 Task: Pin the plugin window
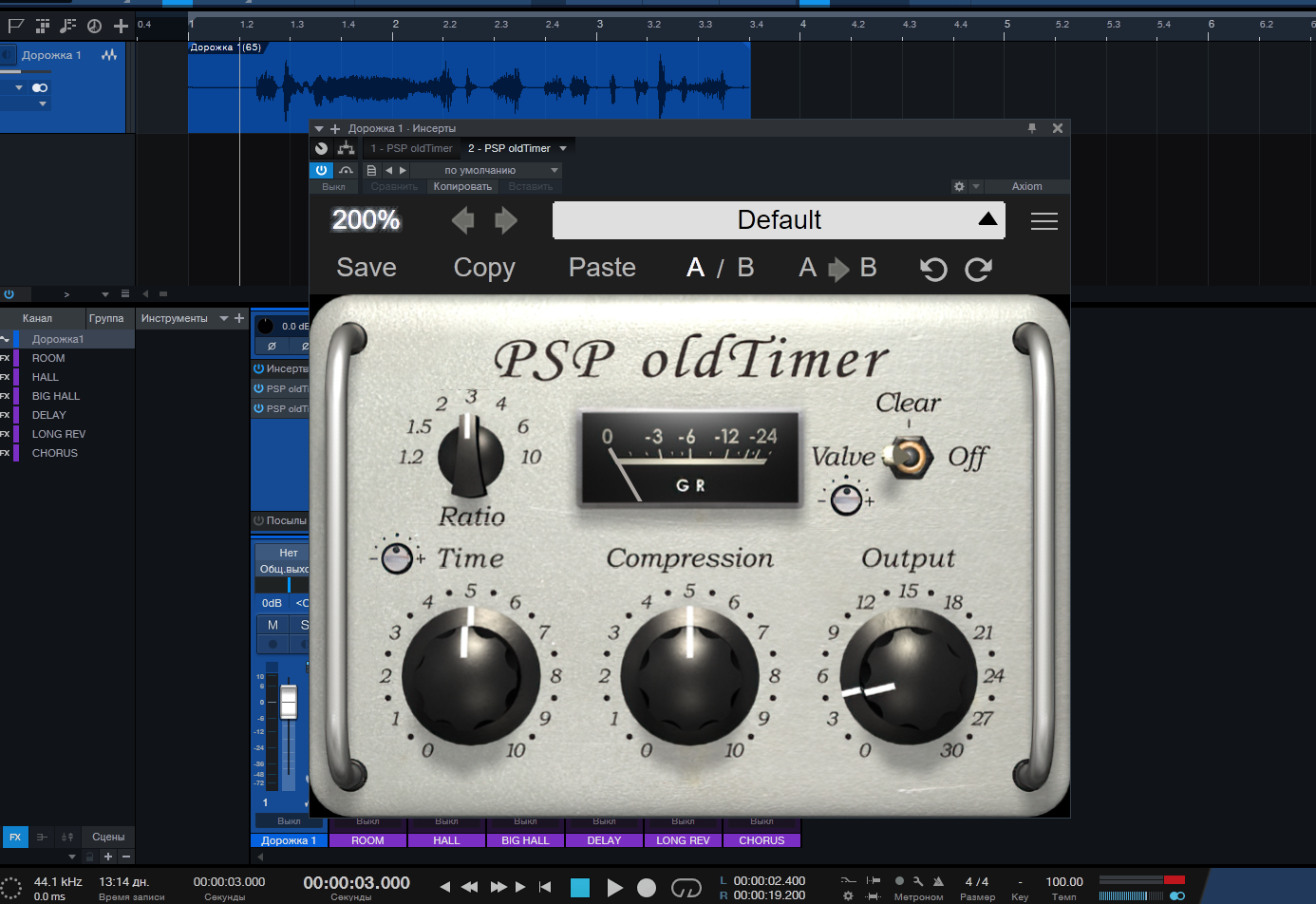coord(1032,128)
